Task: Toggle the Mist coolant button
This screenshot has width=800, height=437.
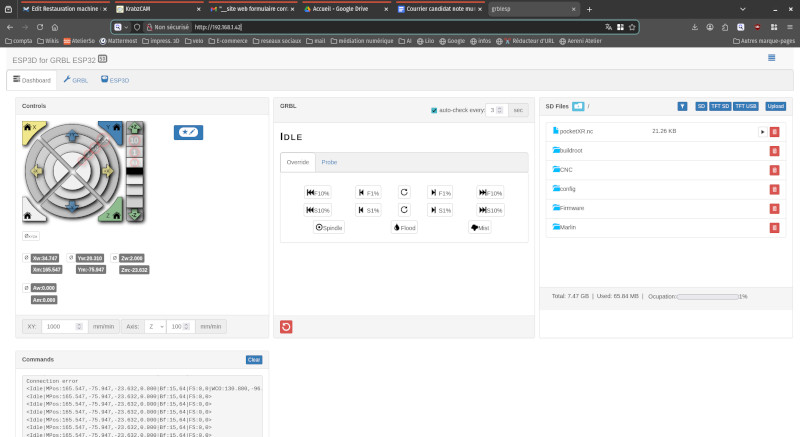Action: pos(478,228)
